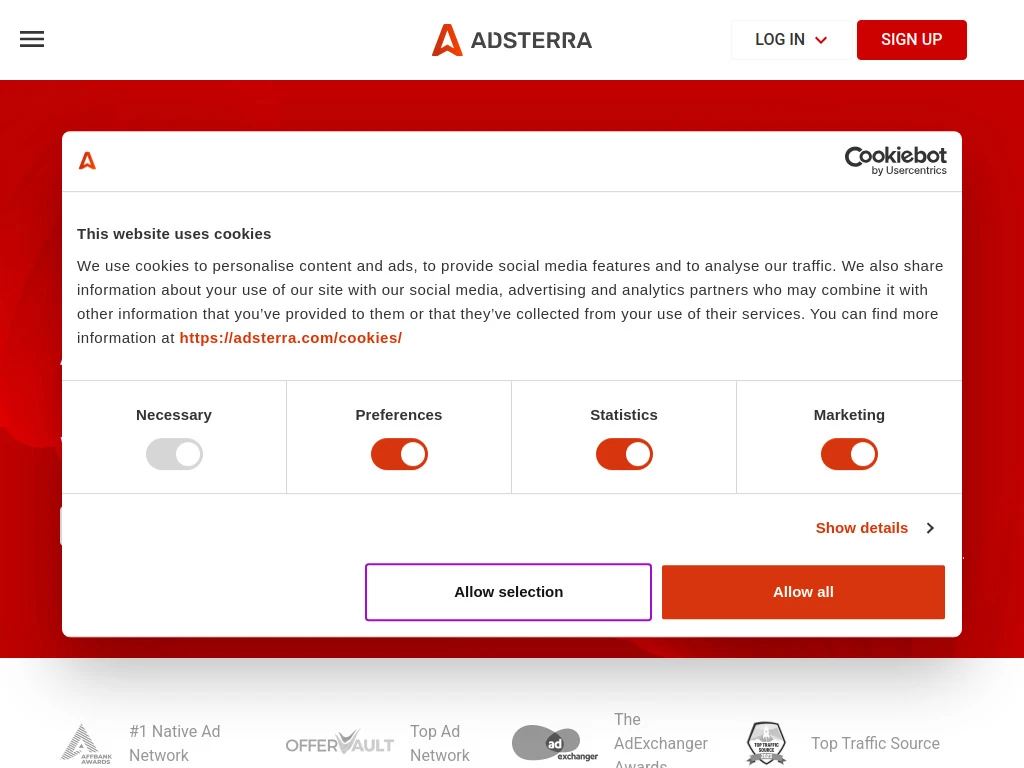Click the Cookiebot by Usercentrics logo
1024x768 pixels.
click(x=895, y=161)
